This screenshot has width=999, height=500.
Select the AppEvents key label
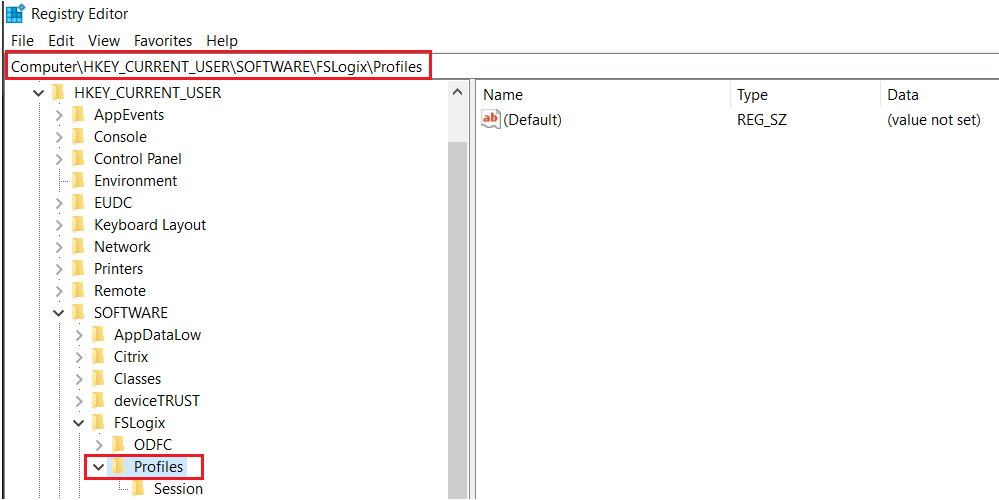[x=129, y=115]
